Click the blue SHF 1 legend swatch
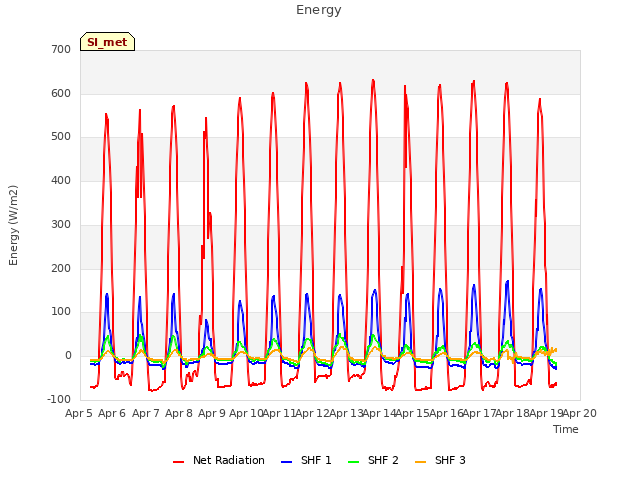The width and height of the screenshot is (640, 480). [x=287, y=462]
